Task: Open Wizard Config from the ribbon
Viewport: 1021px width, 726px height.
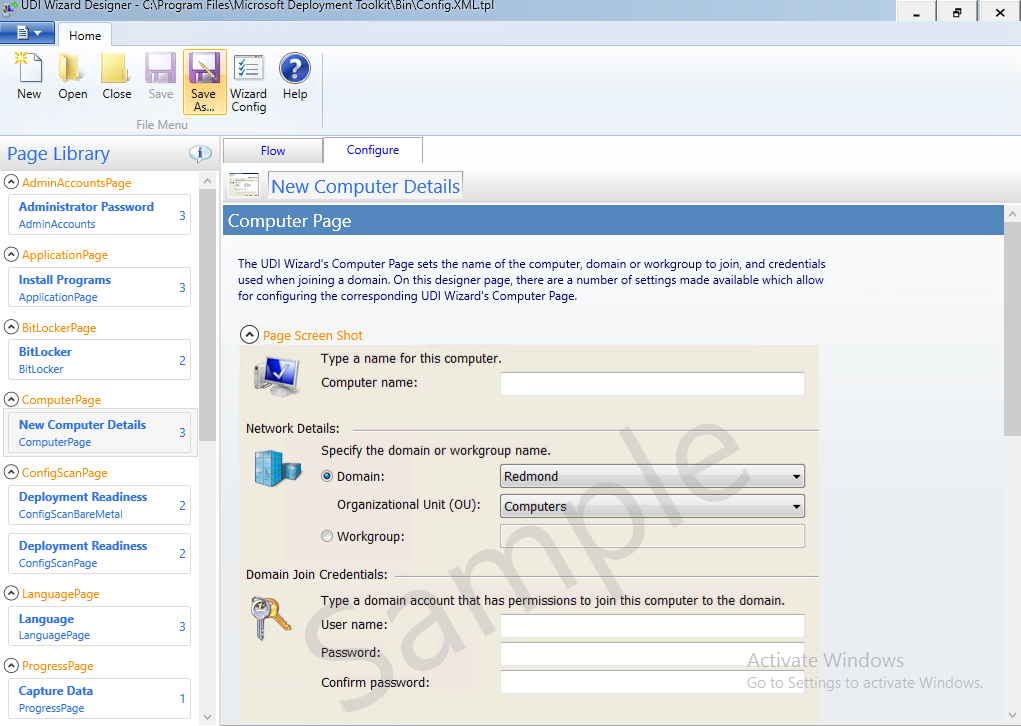Action: [x=248, y=83]
